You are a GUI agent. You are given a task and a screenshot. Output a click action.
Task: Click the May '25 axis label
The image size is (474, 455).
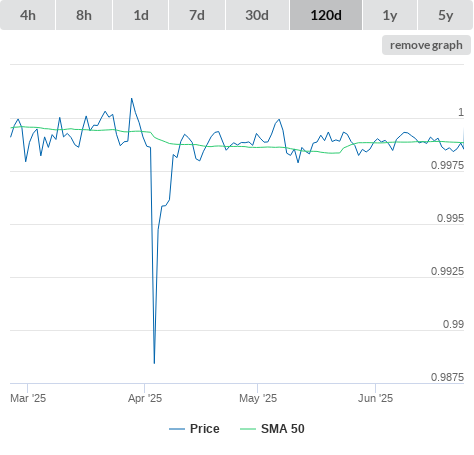[x=258, y=398]
